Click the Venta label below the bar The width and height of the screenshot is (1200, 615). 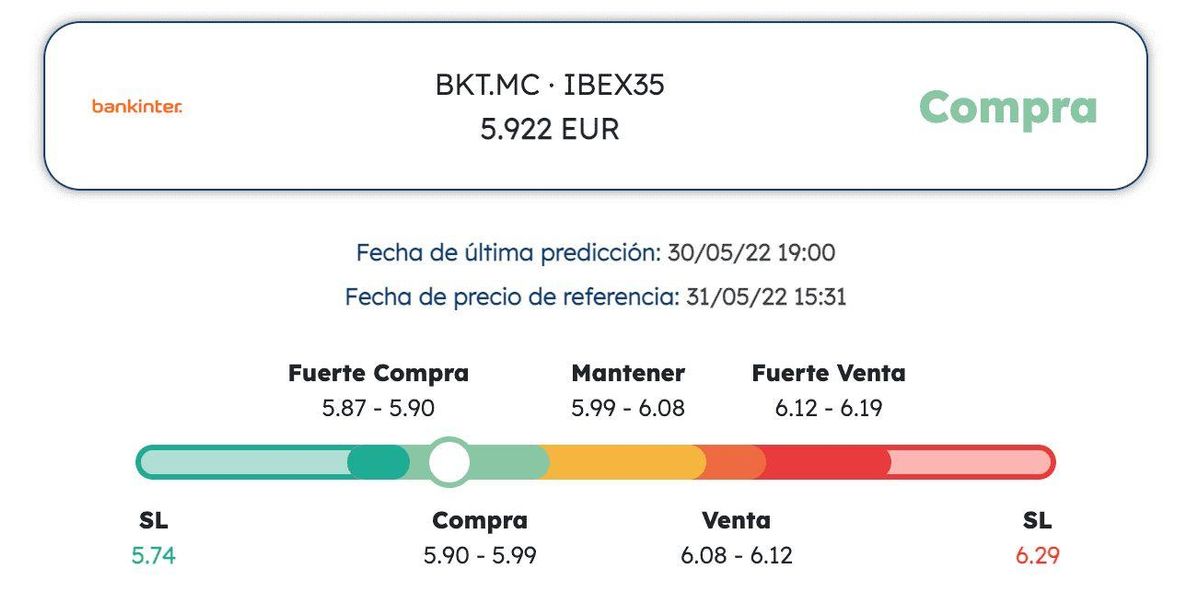736,521
